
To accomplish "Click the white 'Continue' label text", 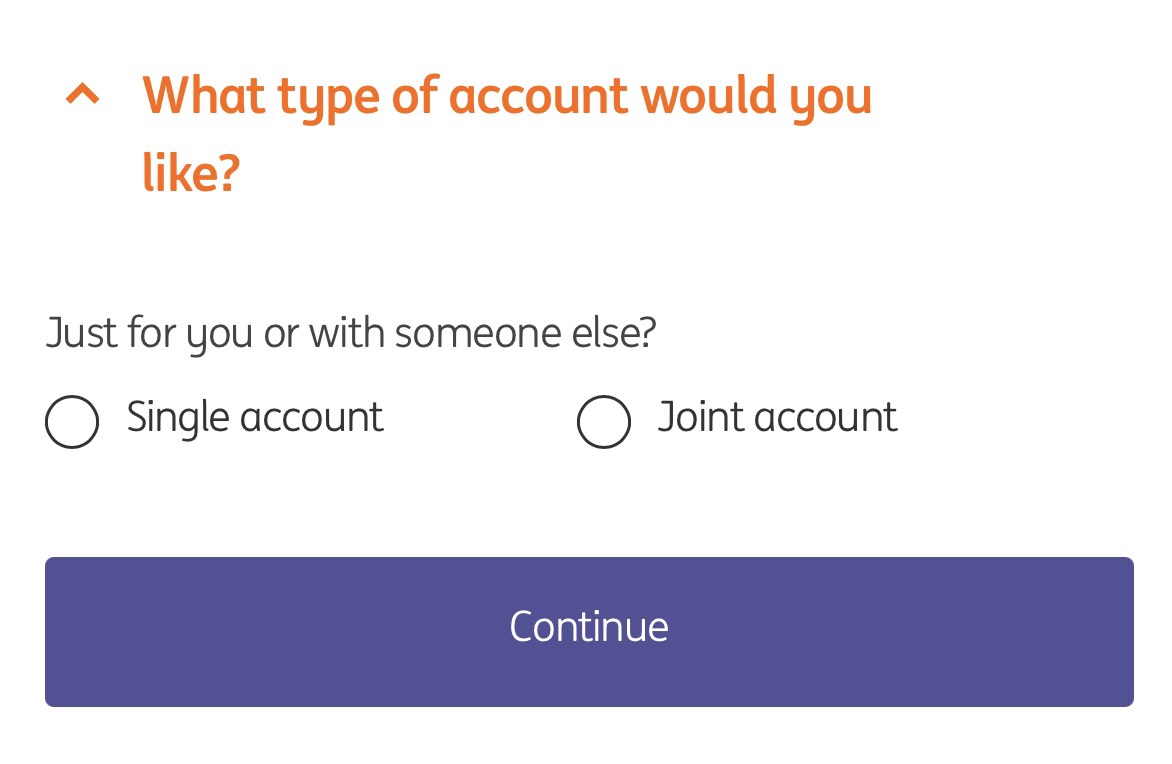I will coord(589,627).
